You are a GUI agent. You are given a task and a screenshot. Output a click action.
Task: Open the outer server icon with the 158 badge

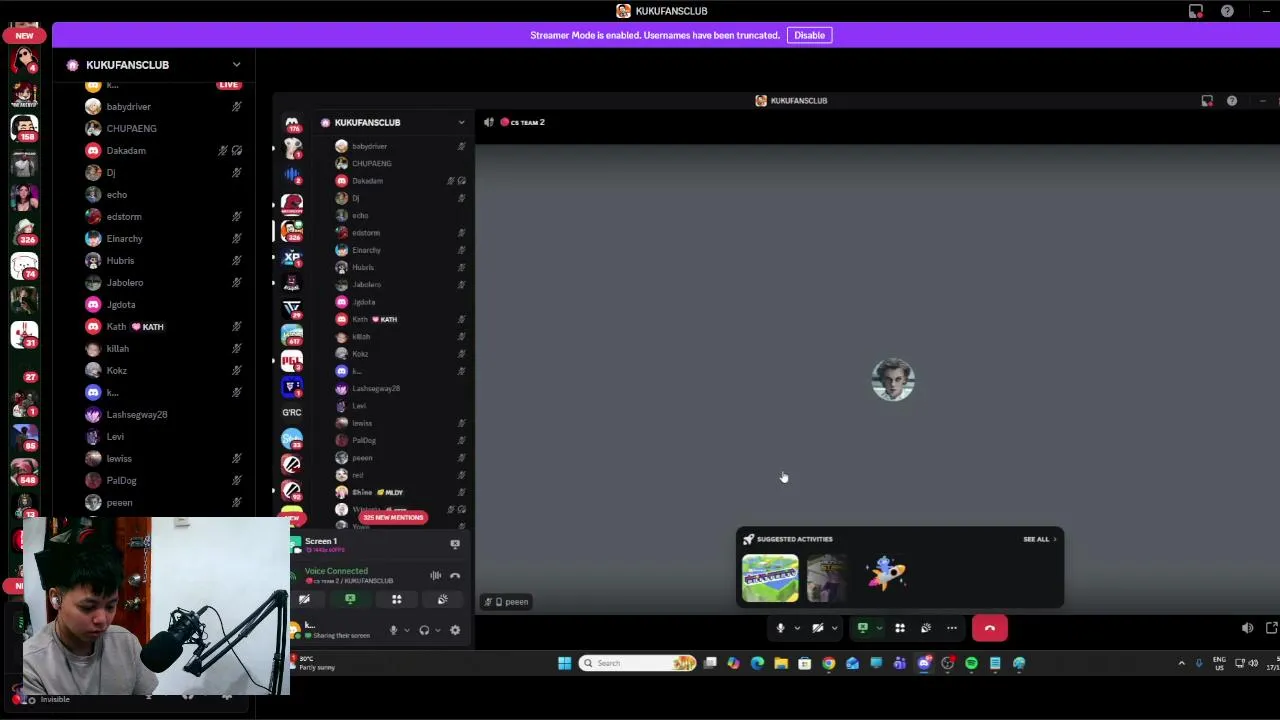coord(25,127)
